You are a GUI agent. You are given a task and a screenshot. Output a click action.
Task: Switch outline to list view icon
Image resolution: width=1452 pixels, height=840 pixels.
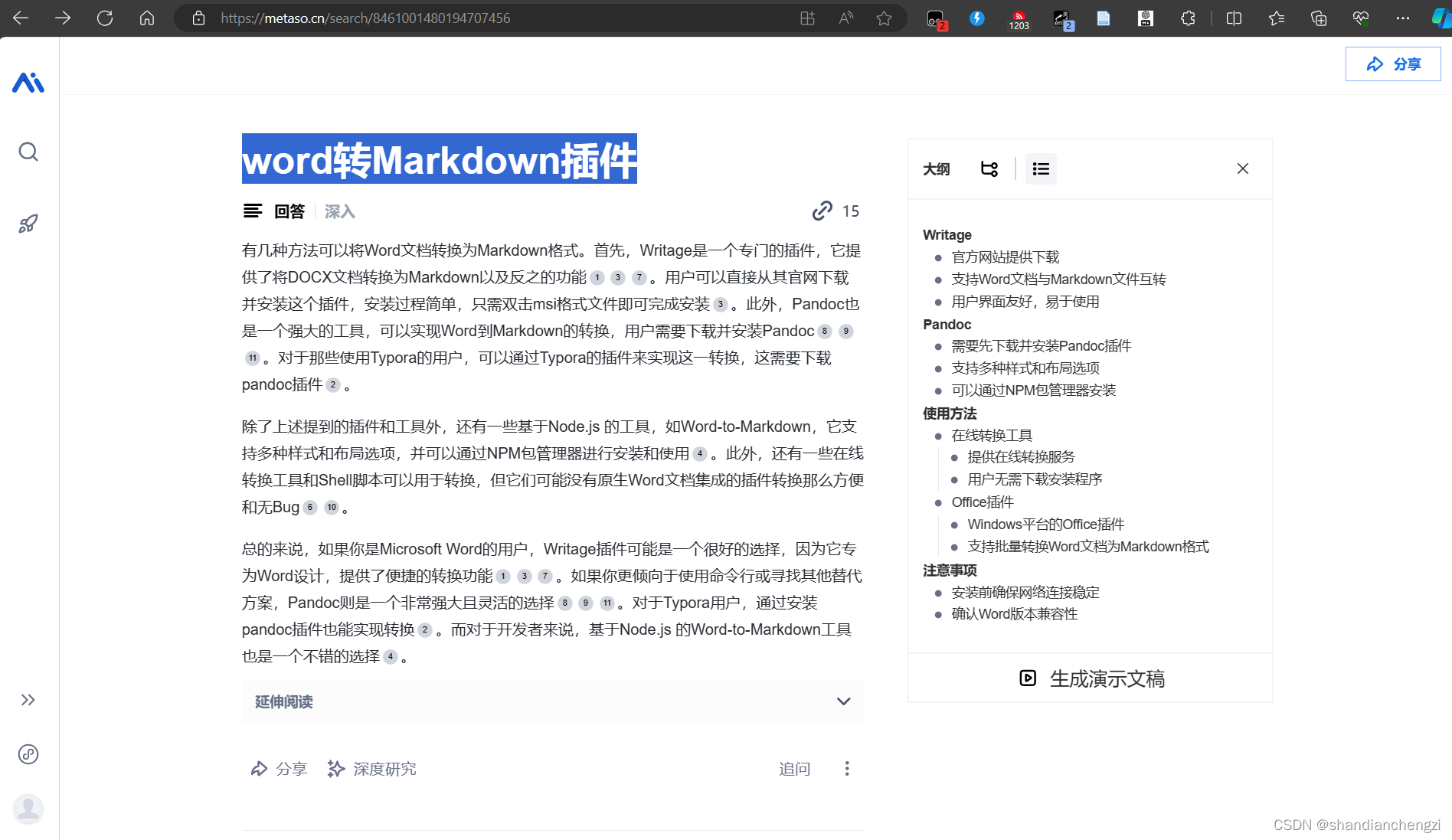[1041, 168]
